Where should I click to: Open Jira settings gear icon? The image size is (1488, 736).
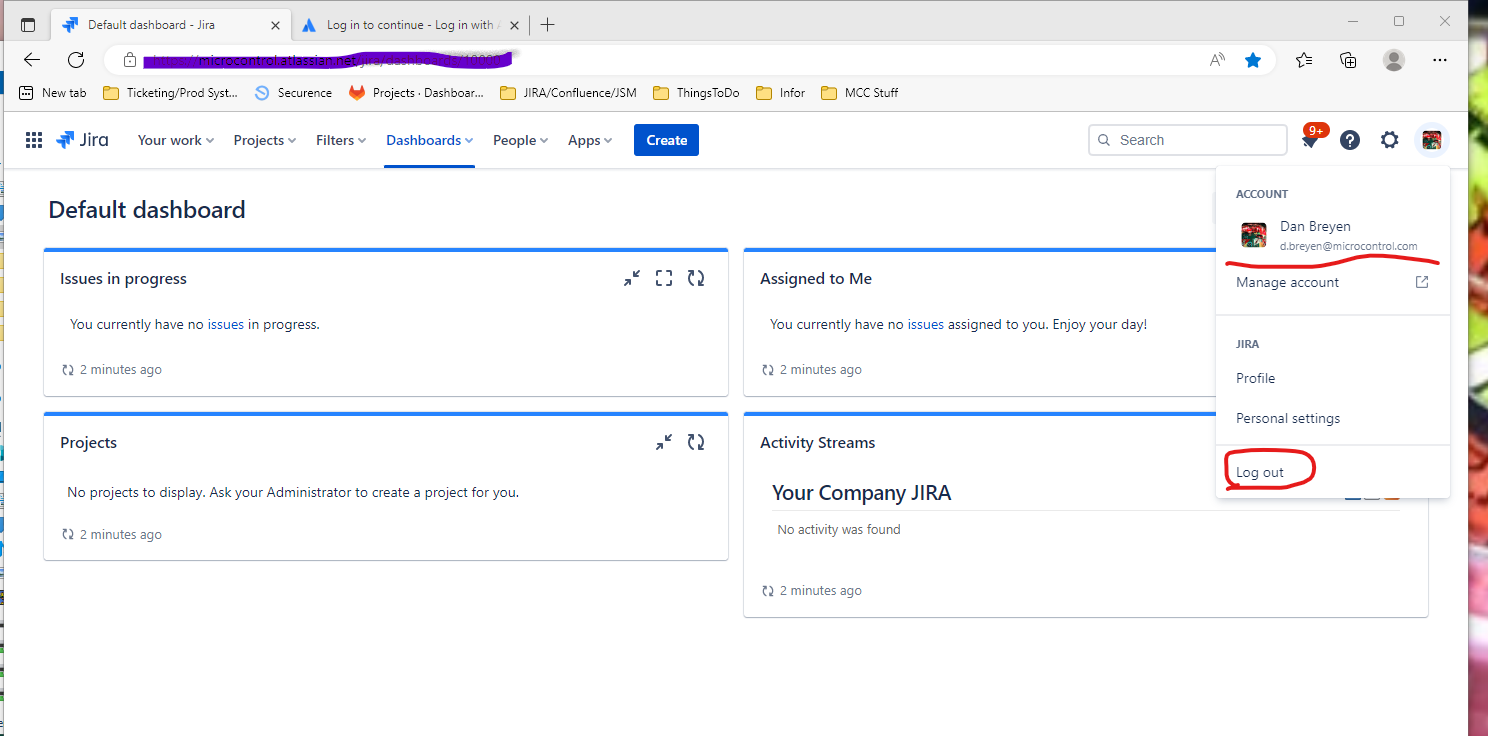coord(1389,140)
